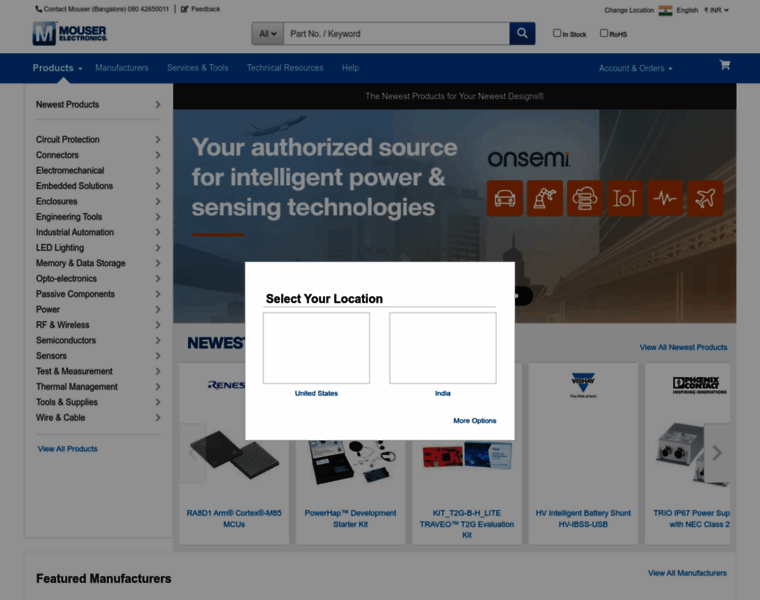Select the India flag box

443,348
